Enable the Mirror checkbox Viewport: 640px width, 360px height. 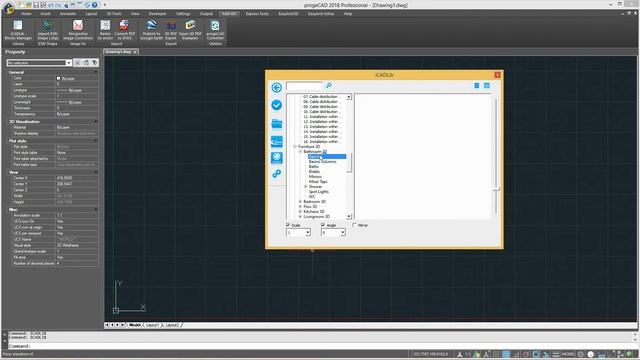coord(354,225)
